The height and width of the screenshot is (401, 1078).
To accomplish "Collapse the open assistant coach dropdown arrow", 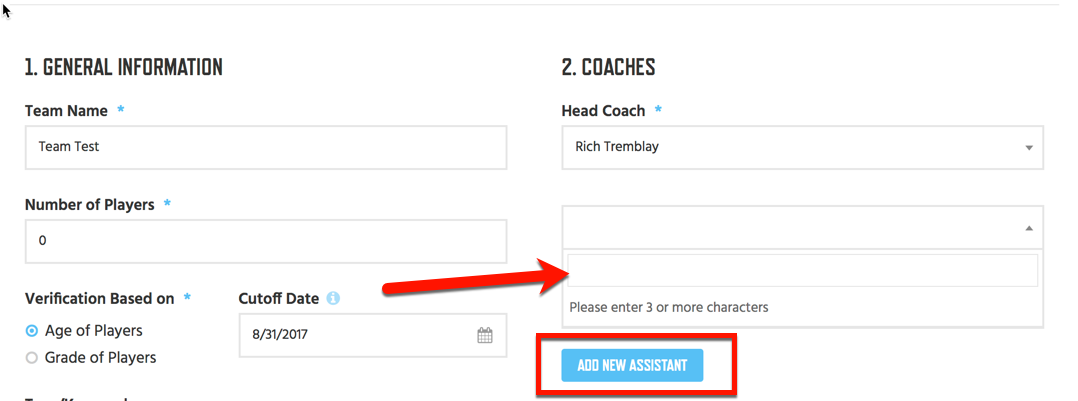I will tap(1028, 228).
